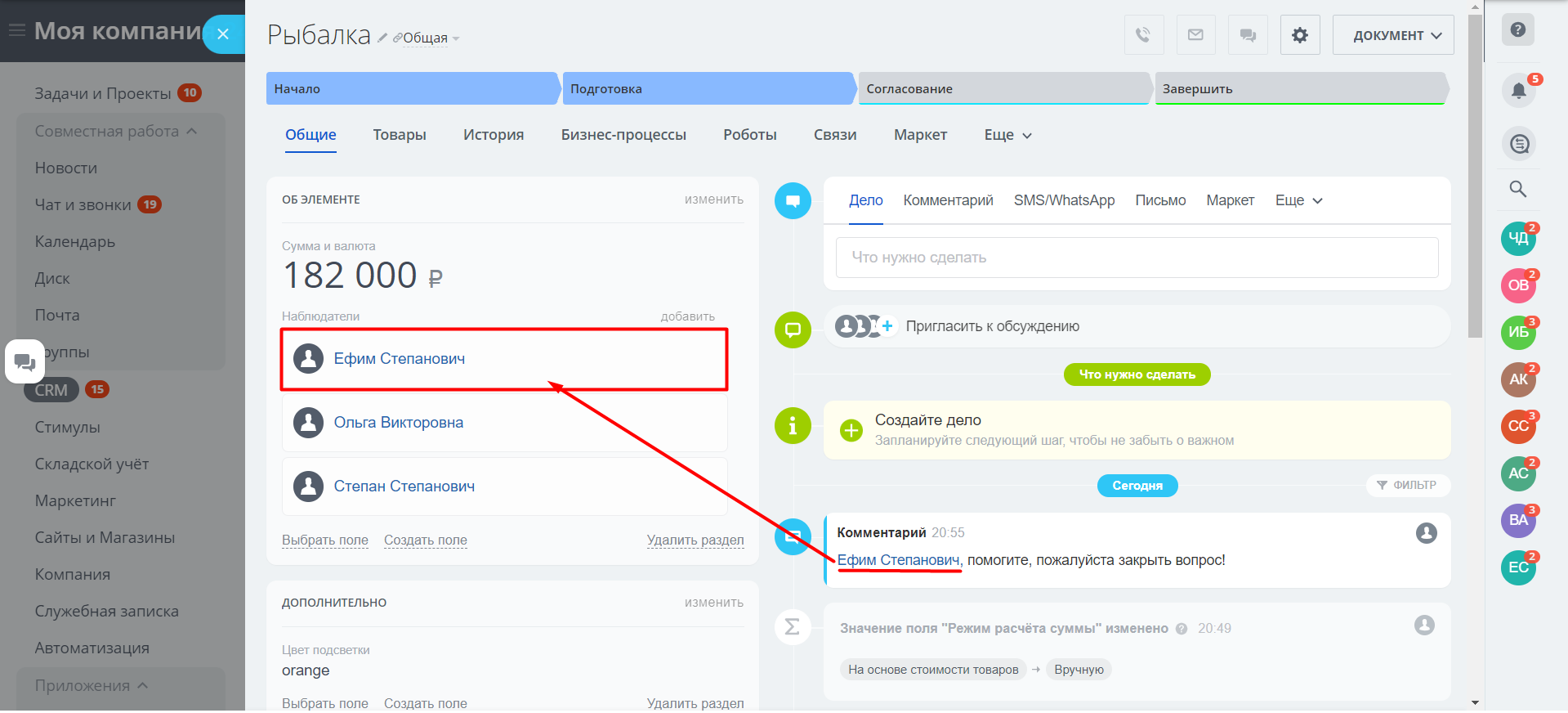Viewport: 1568px width, 713px height.
Task: Click the help question mark icon
Action: pos(1518,30)
